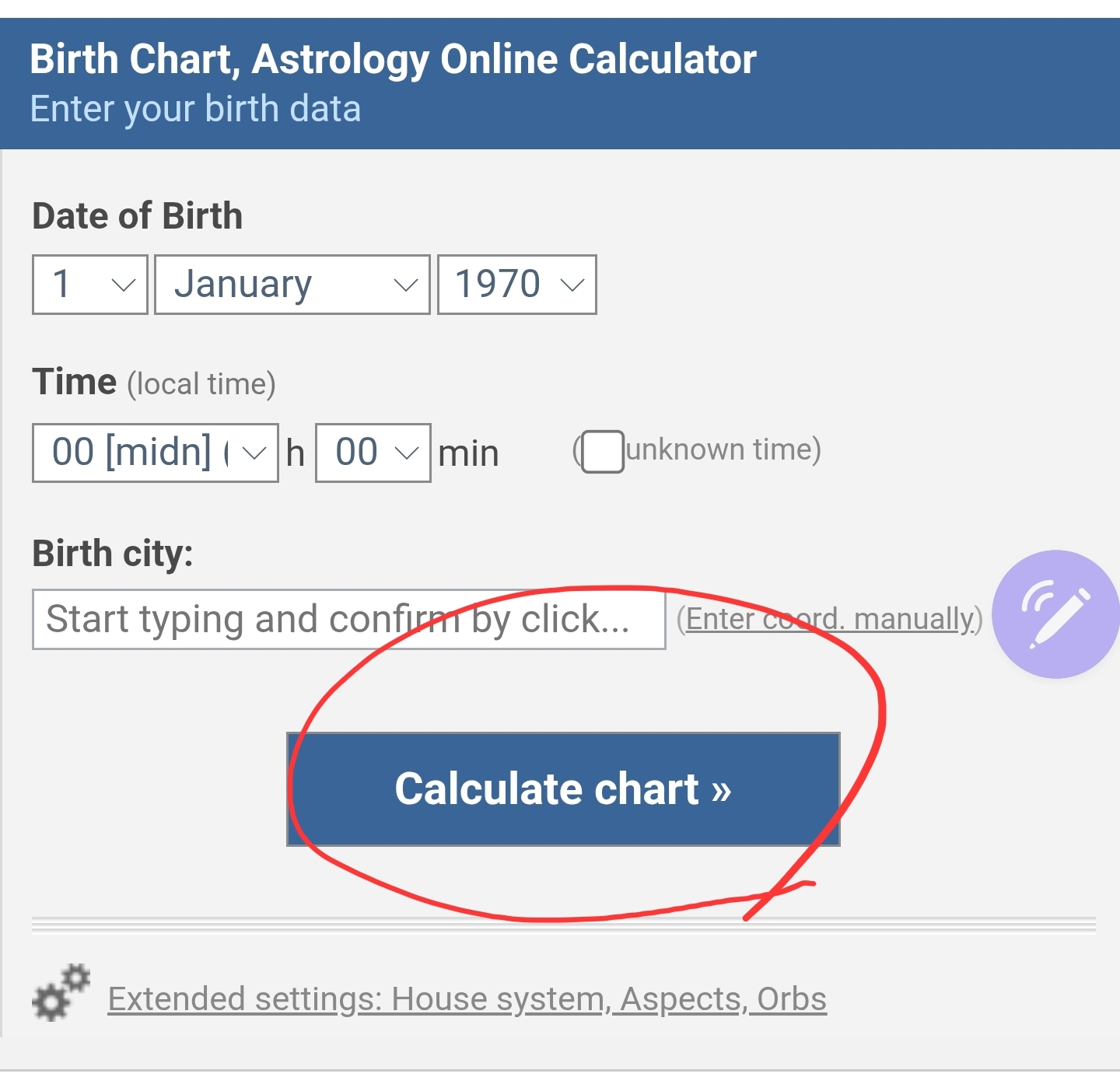
Task: Click the min label after minutes dropdown
Action: [468, 453]
